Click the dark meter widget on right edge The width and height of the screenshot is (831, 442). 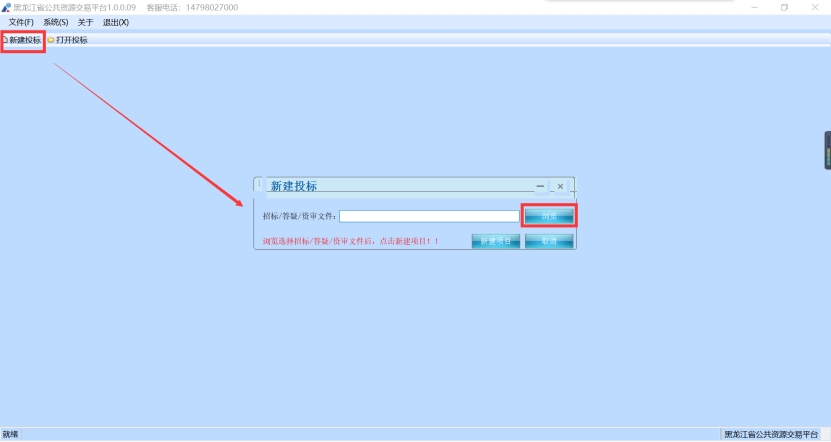point(827,150)
